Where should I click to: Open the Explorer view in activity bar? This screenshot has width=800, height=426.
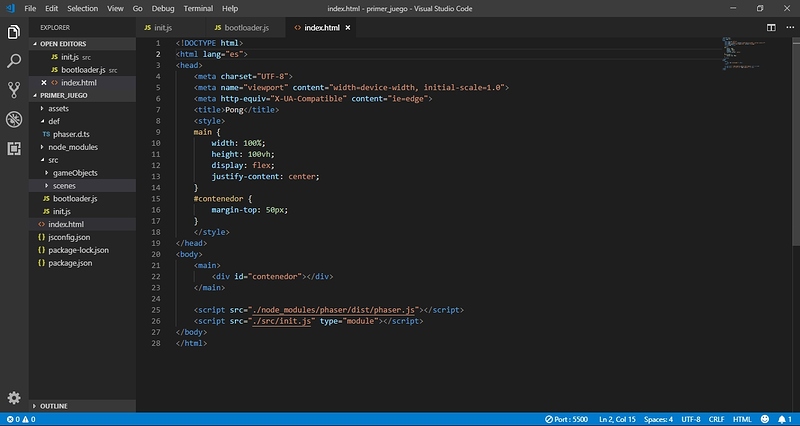point(15,33)
